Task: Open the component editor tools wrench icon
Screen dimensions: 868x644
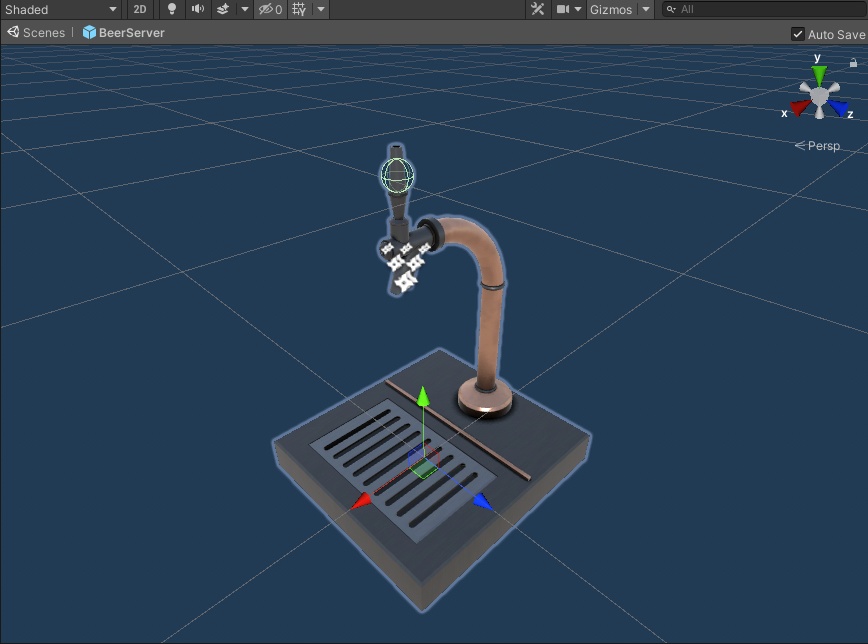Action: pos(537,9)
